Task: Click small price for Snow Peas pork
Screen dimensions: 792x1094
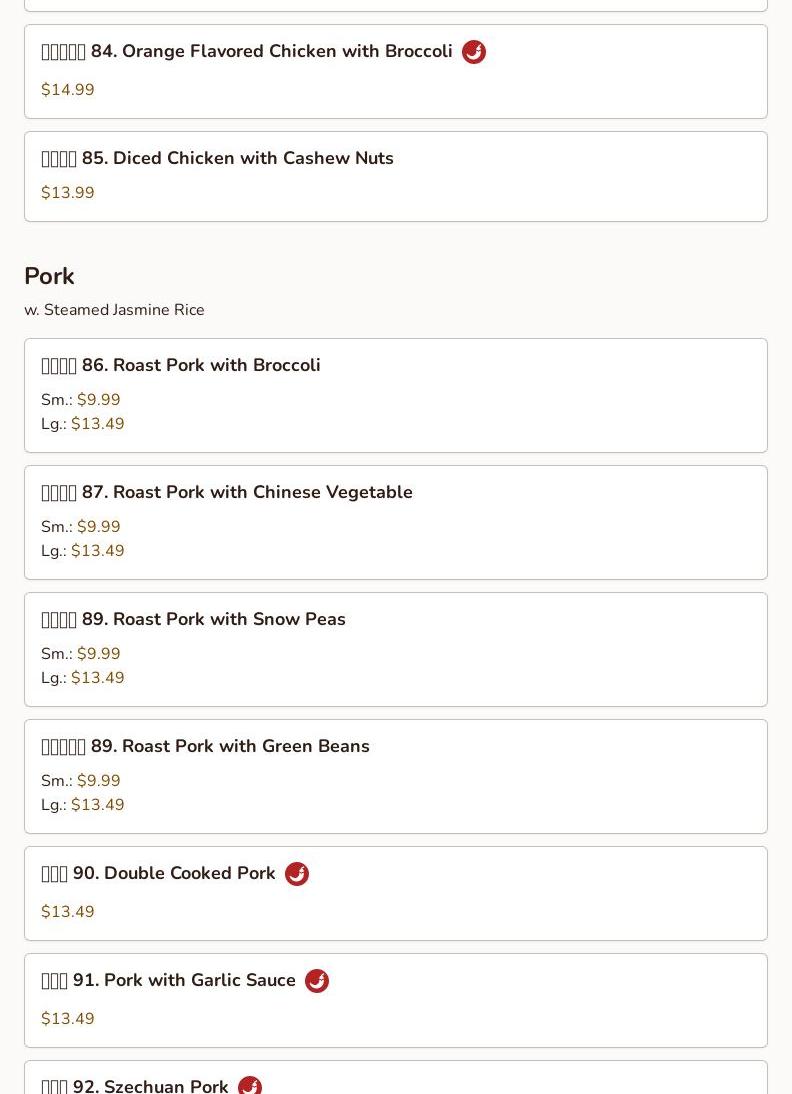Action: click(98, 654)
